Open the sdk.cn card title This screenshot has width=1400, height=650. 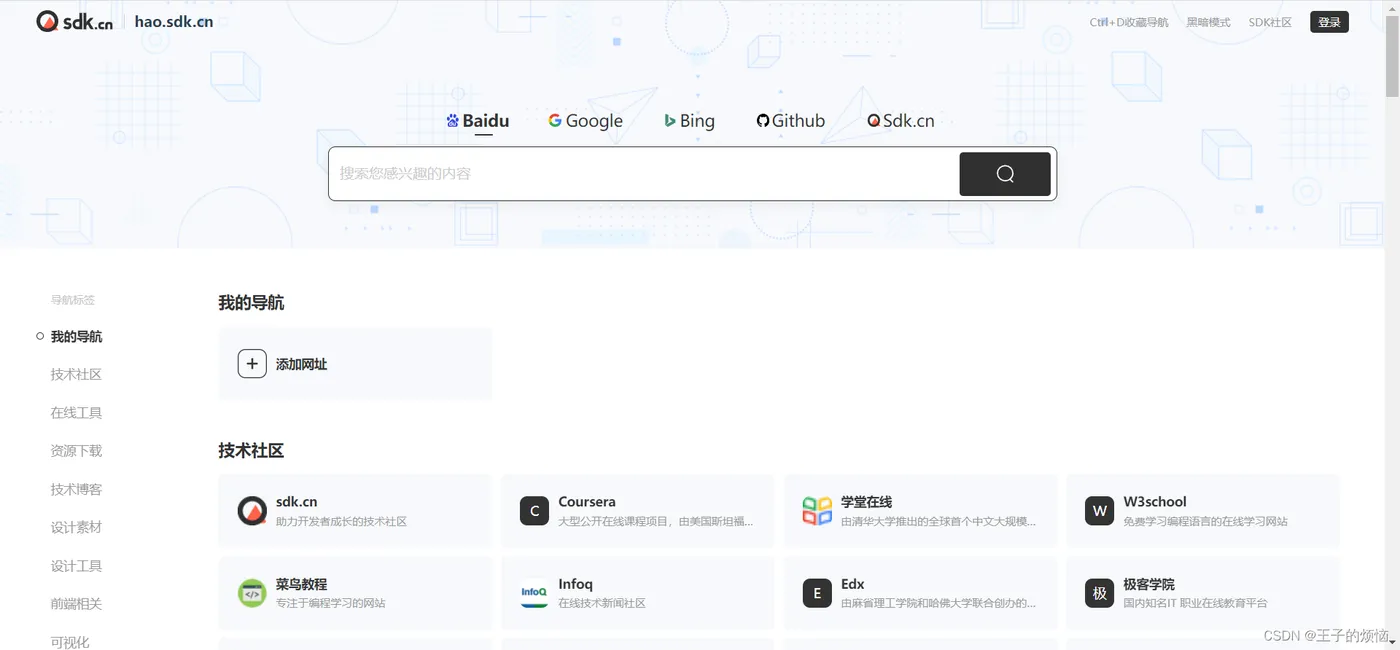pos(297,502)
